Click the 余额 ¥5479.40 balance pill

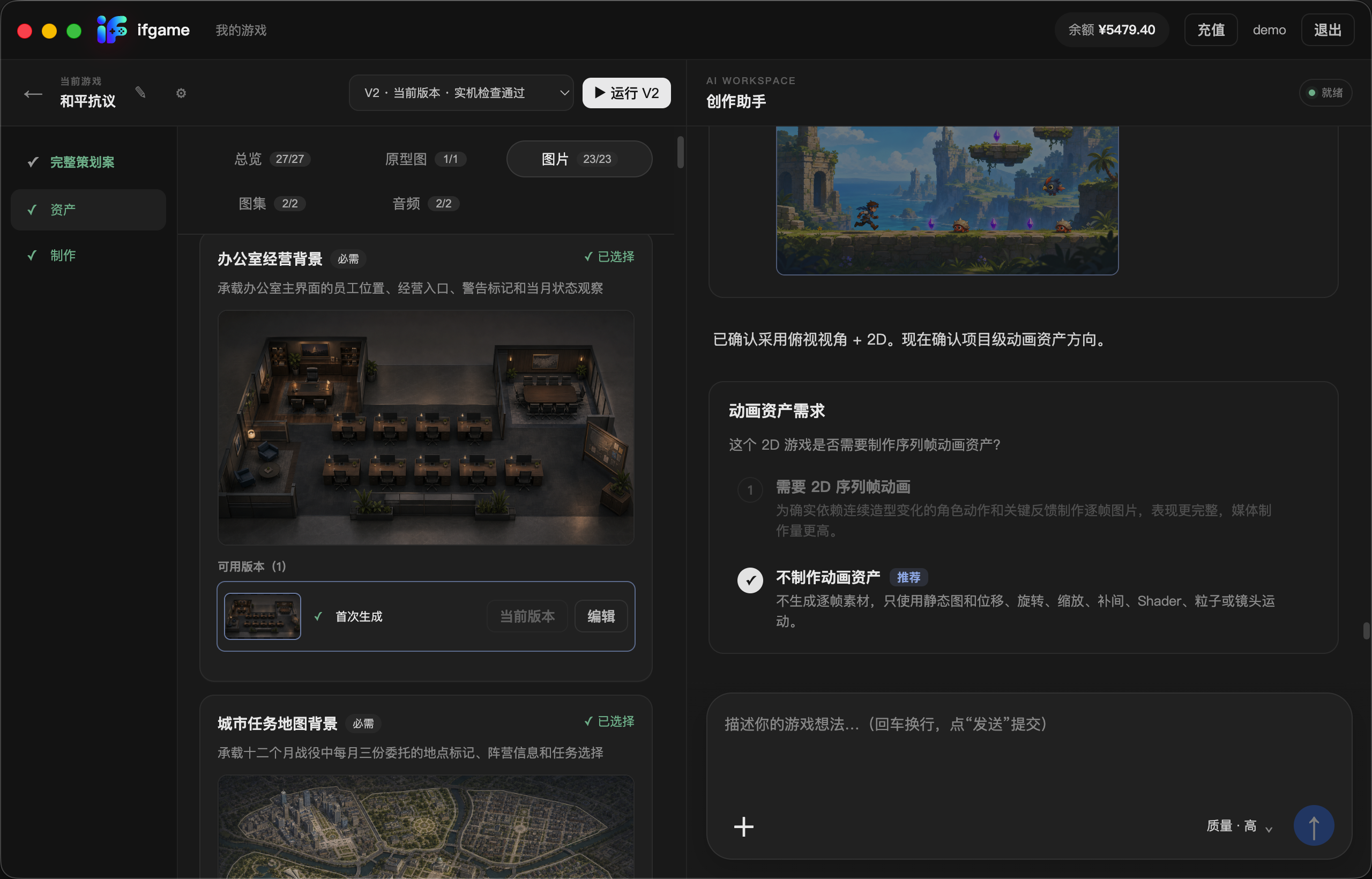point(1111,29)
